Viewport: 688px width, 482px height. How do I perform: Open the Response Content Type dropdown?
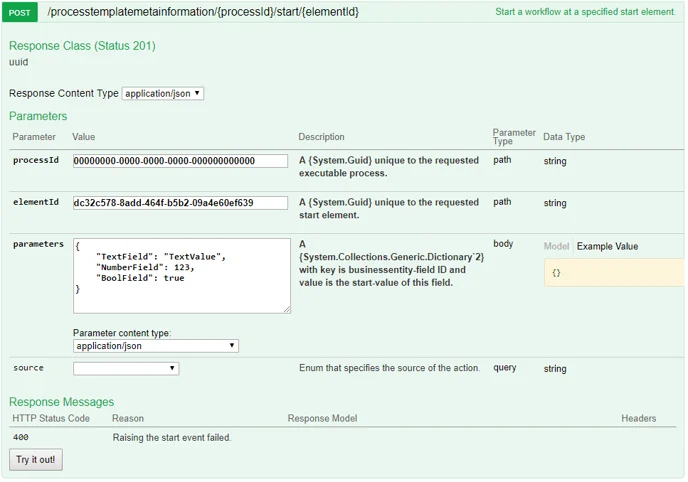click(x=162, y=93)
